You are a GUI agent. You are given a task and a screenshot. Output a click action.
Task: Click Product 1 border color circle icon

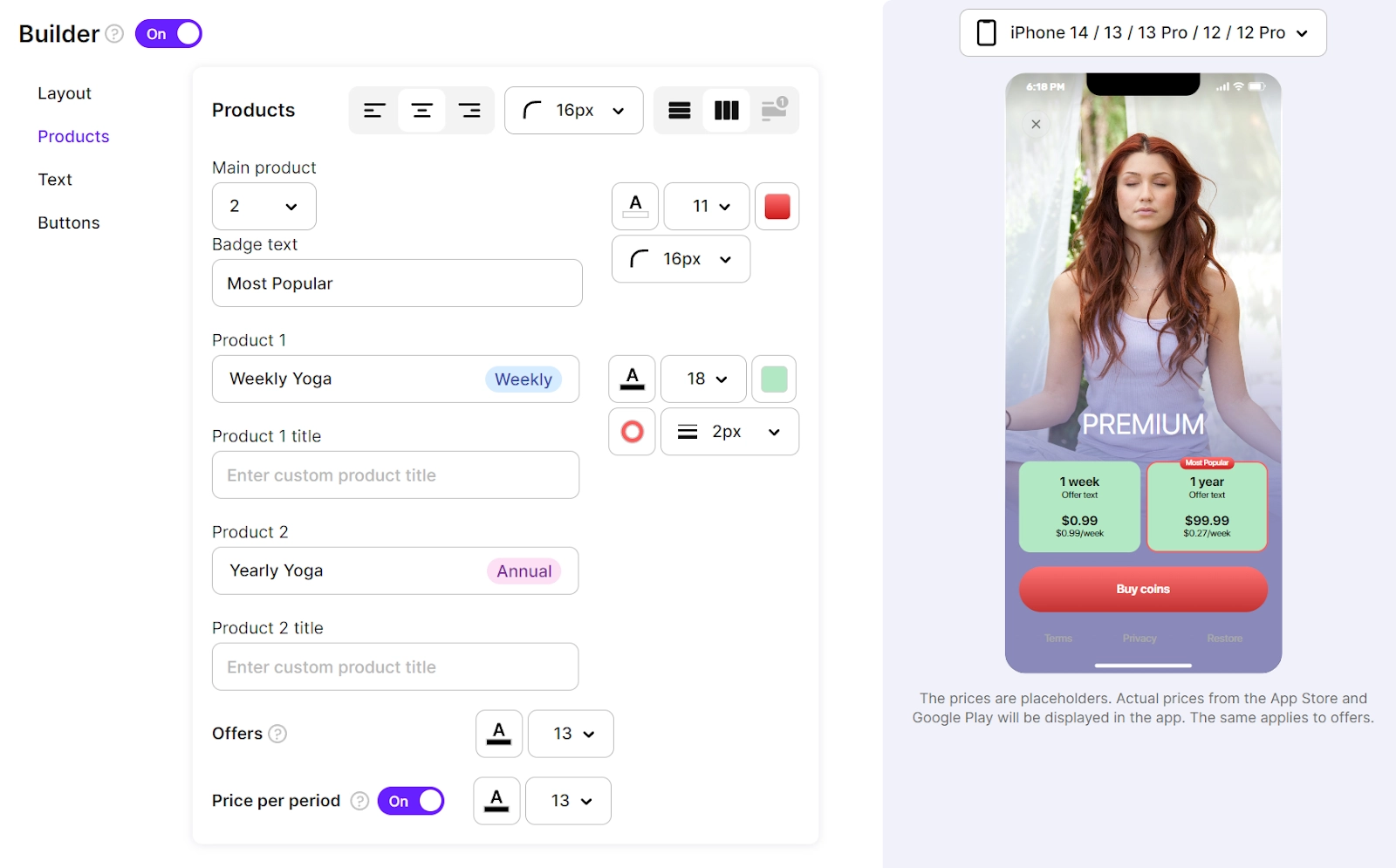(x=632, y=431)
